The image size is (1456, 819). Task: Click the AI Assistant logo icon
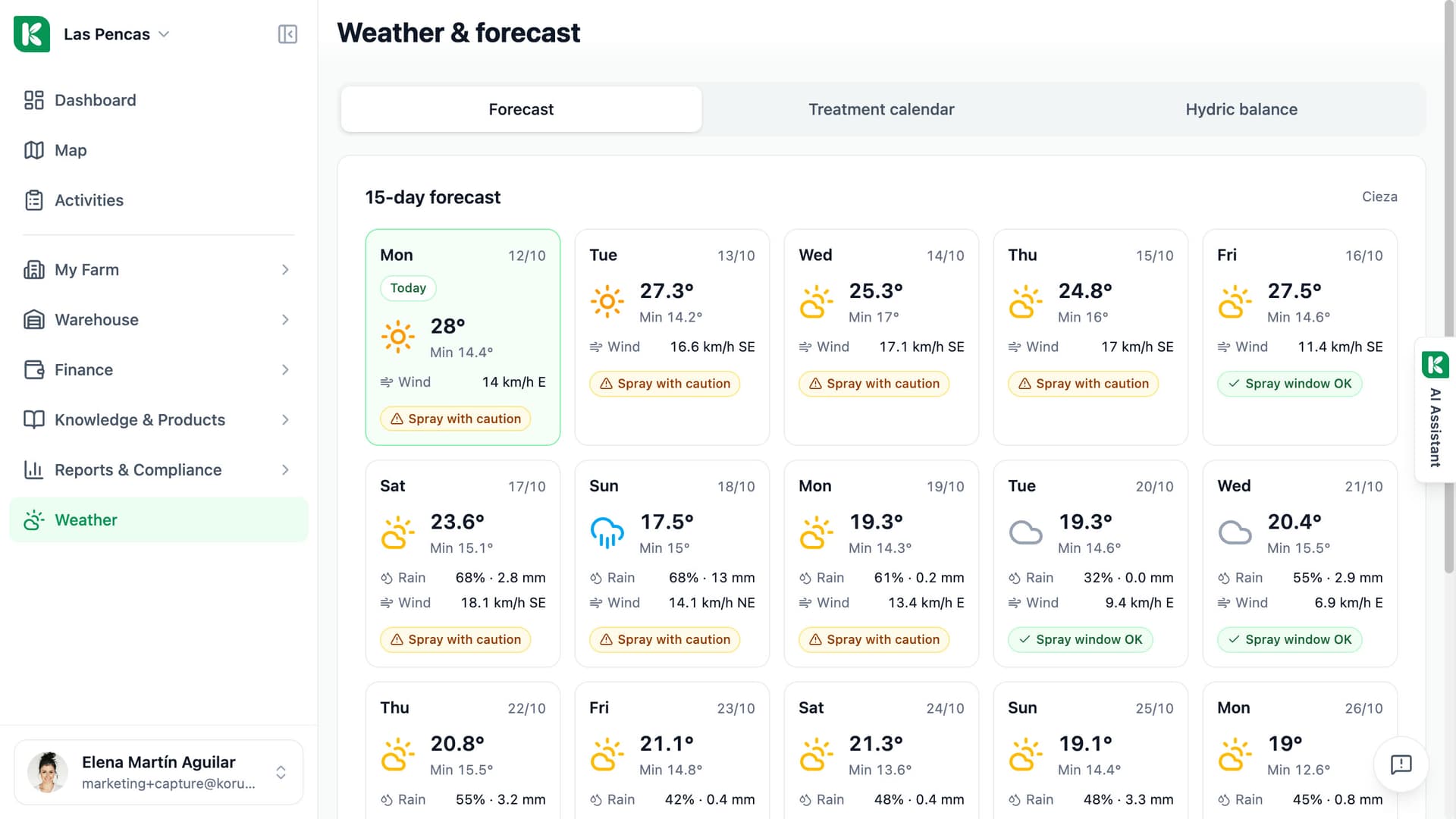(x=1436, y=365)
